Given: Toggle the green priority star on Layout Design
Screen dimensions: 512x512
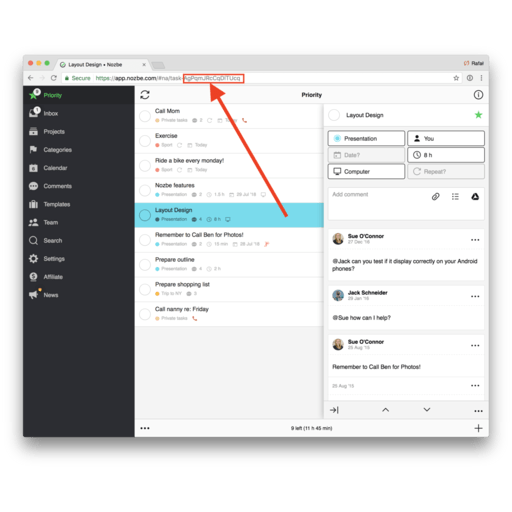Looking at the screenshot, I should coord(478,115).
